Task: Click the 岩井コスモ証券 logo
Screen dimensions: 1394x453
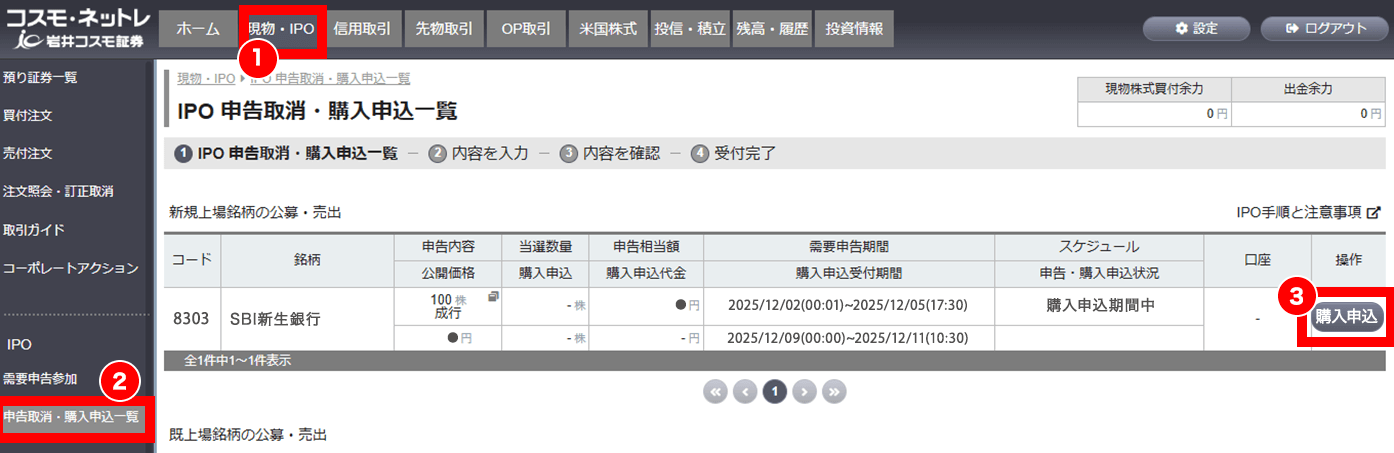Action: tap(76, 29)
